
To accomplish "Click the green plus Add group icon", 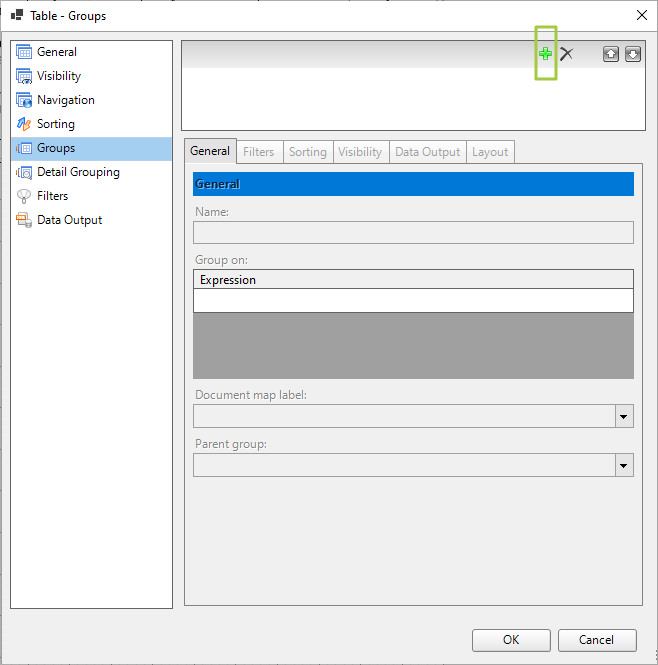I will (545, 54).
